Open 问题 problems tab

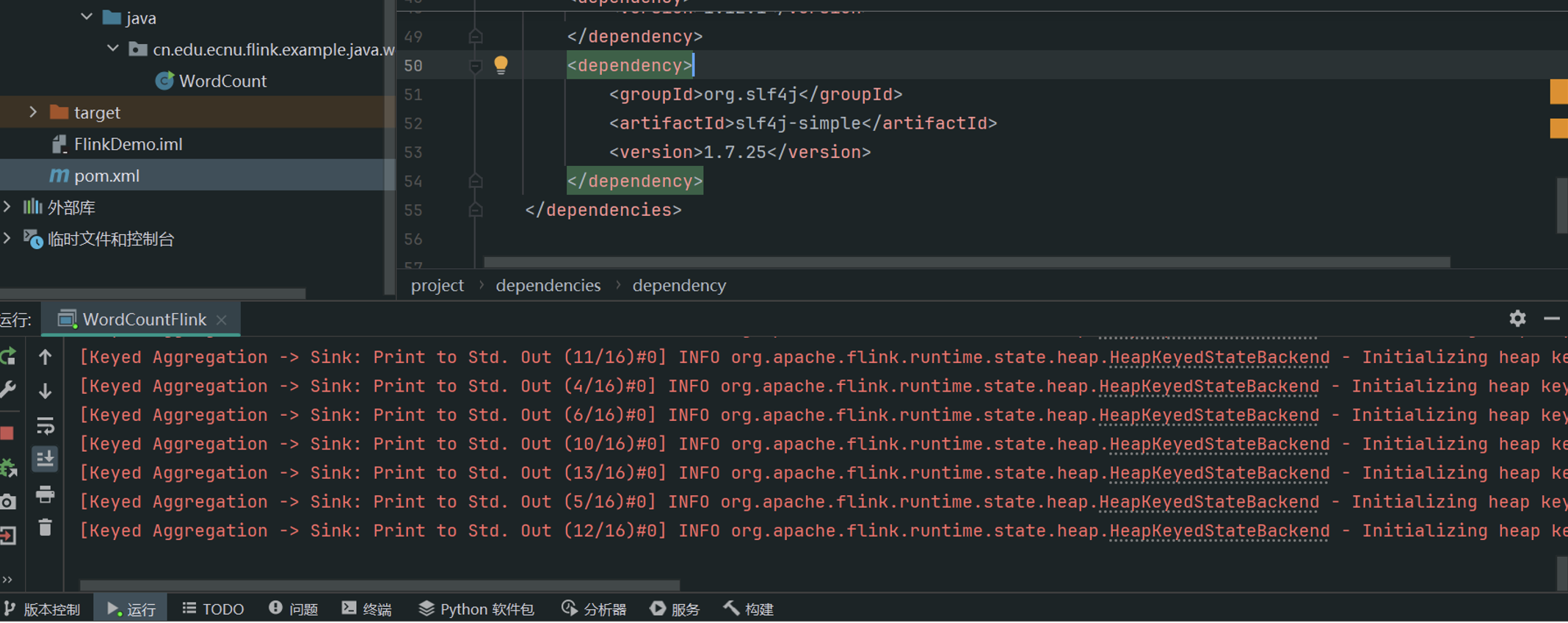tap(294, 609)
